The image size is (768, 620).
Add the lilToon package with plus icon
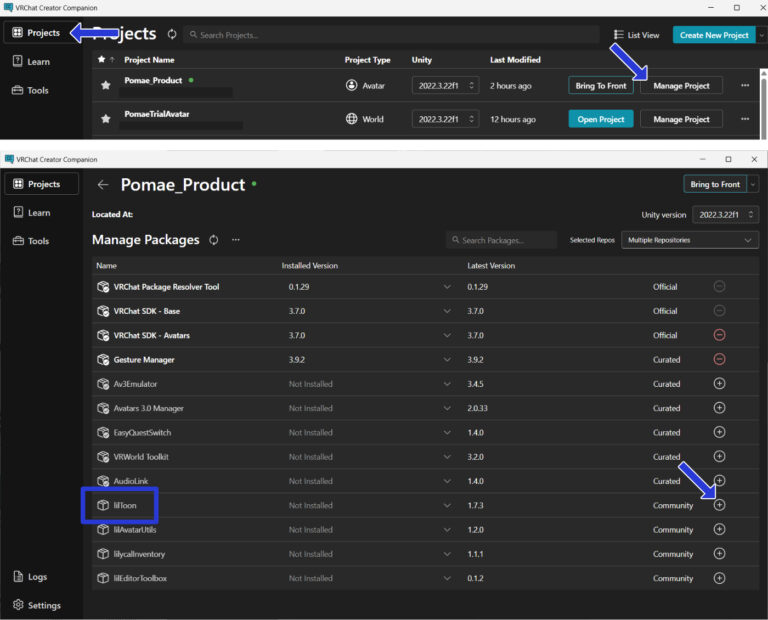click(719, 505)
